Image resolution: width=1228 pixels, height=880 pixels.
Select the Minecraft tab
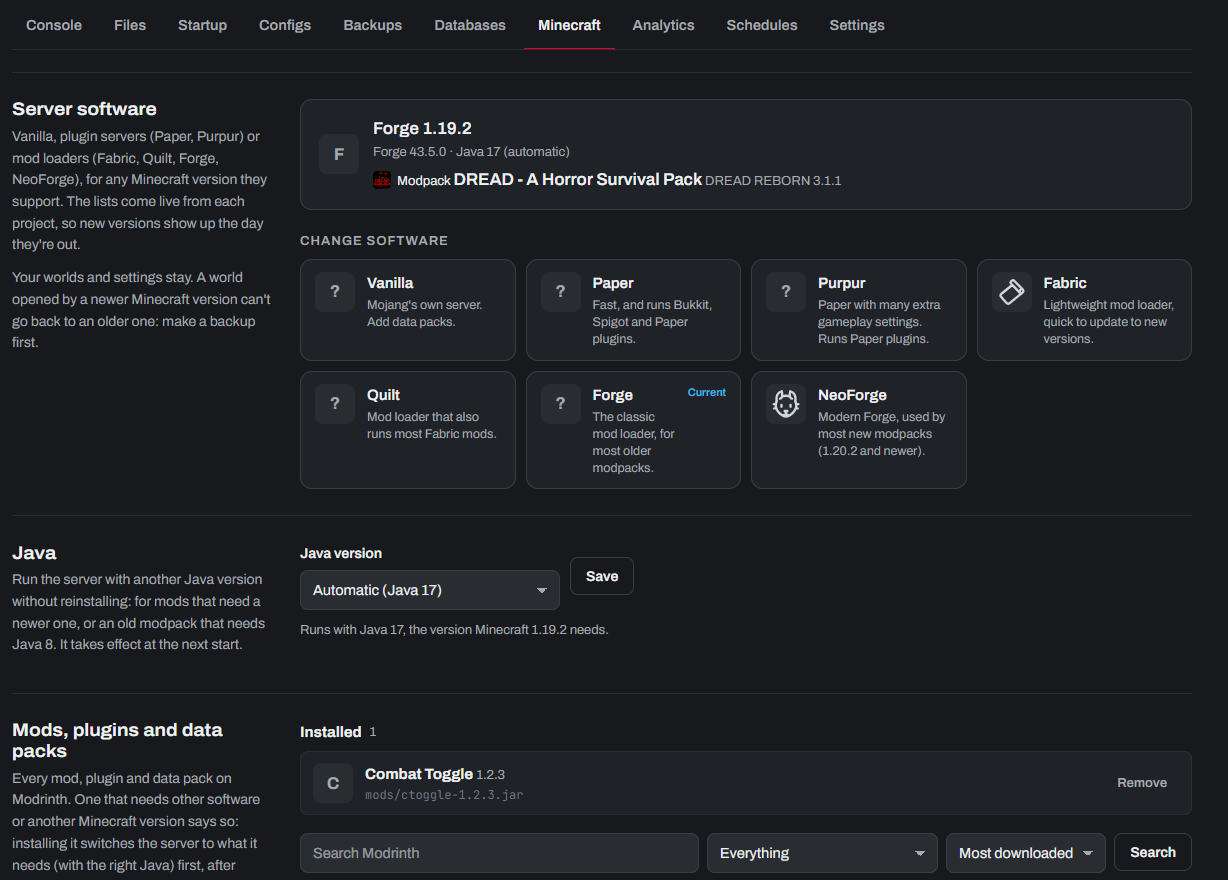click(569, 25)
